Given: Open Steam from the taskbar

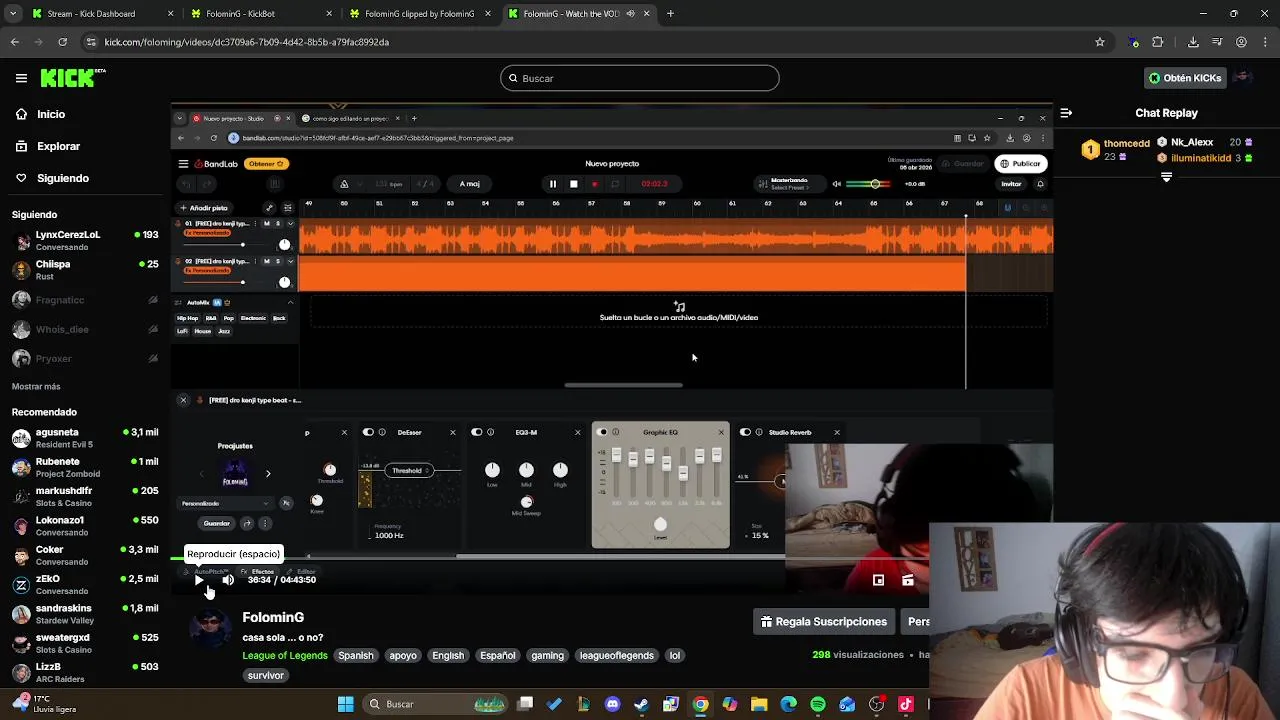Looking at the screenshot, I should click(641, 704).
